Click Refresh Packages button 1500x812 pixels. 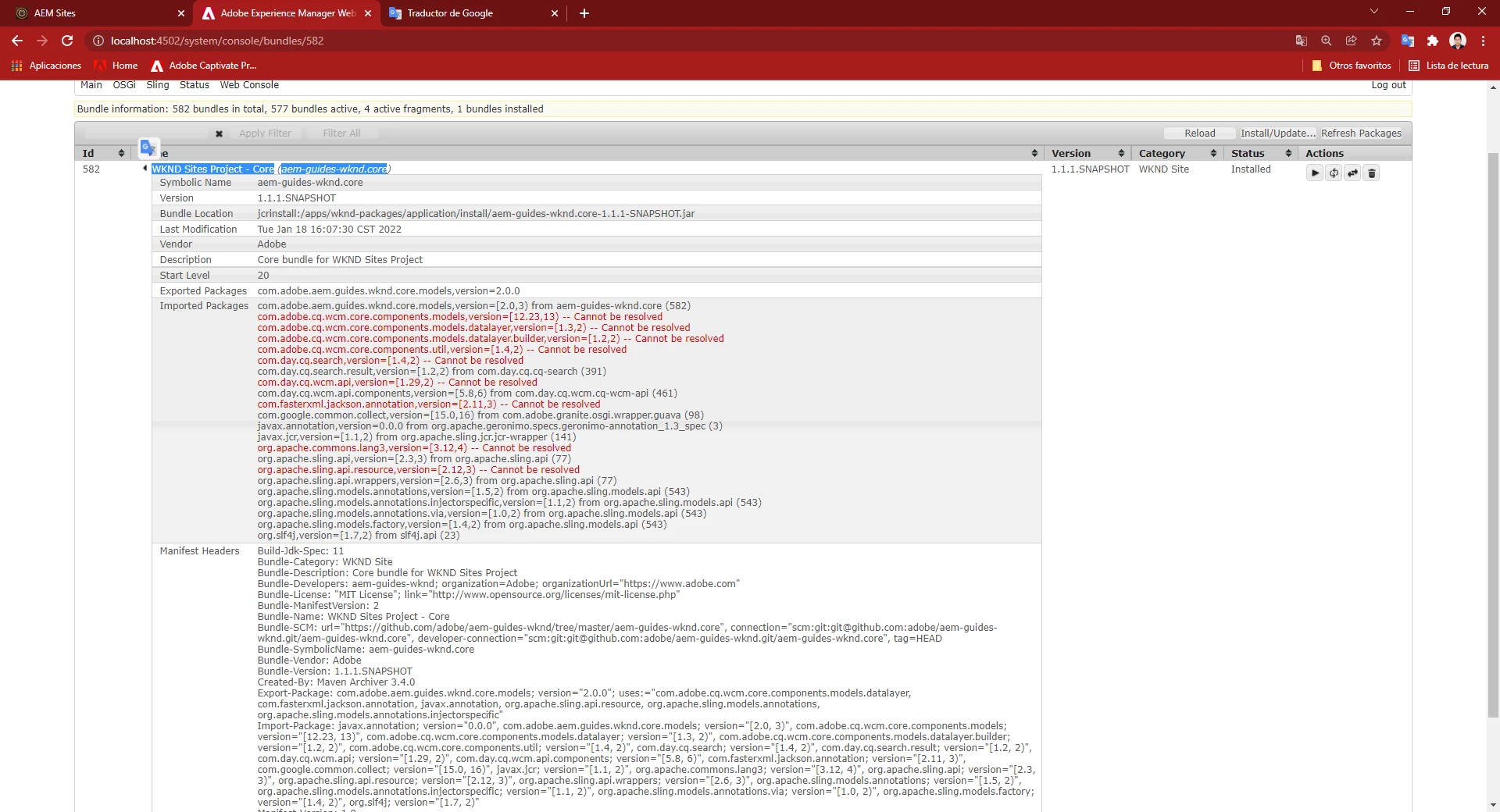coord(1361,134)
